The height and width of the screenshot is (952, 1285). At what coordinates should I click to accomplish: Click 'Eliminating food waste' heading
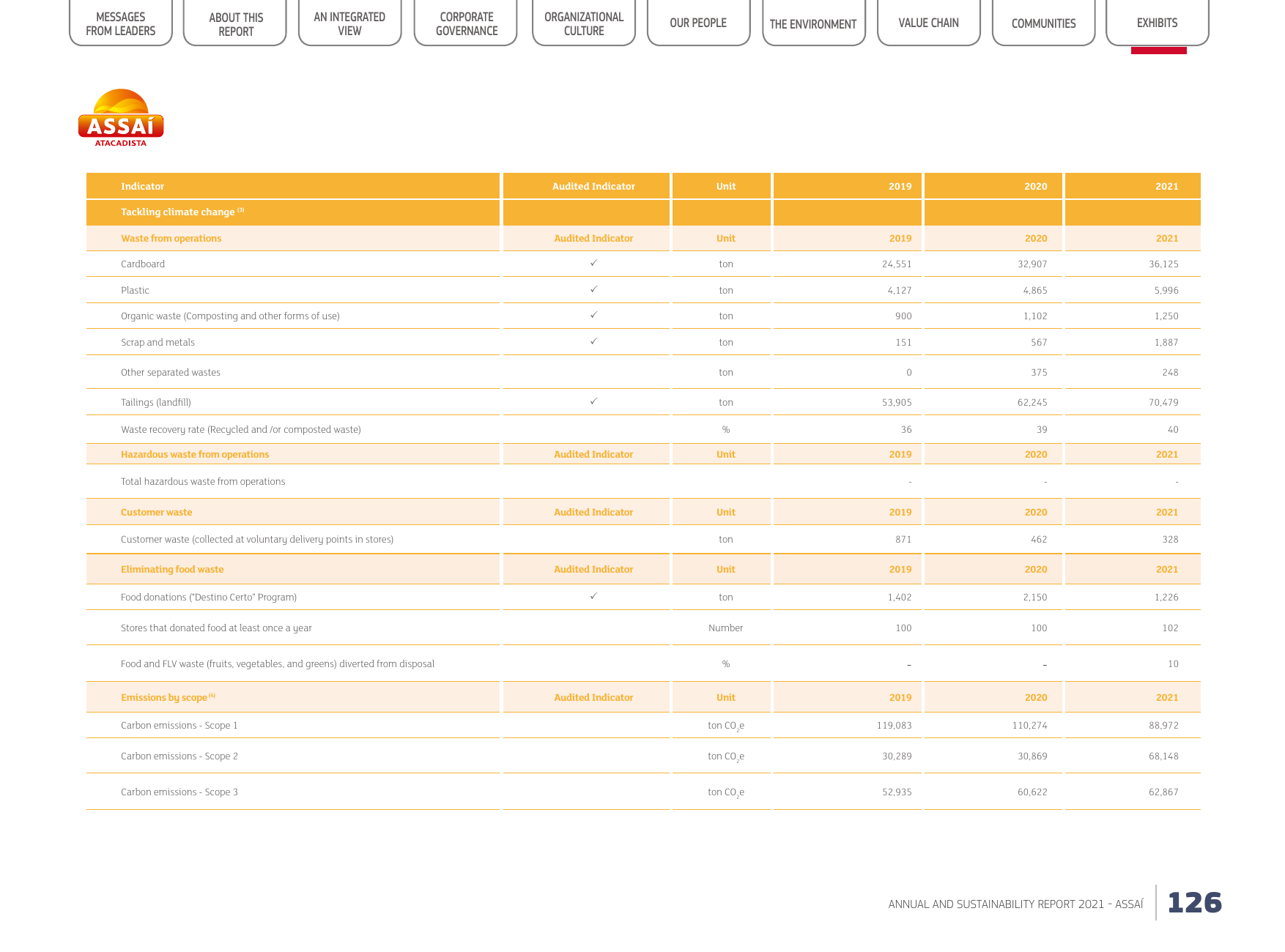tap(172, 569)
